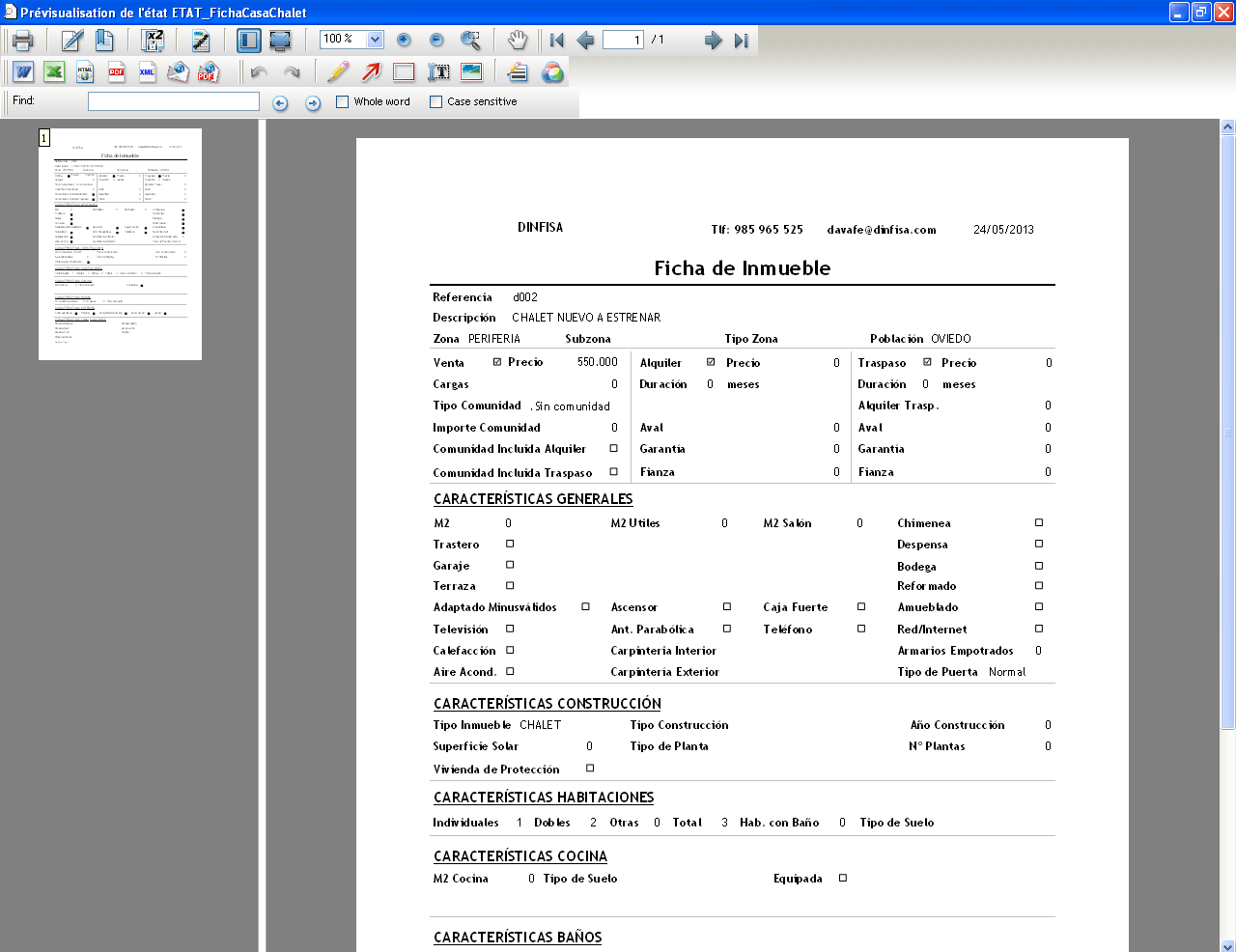
Task: Enable the Case sensitive checkbox
Action: (435, 101)
